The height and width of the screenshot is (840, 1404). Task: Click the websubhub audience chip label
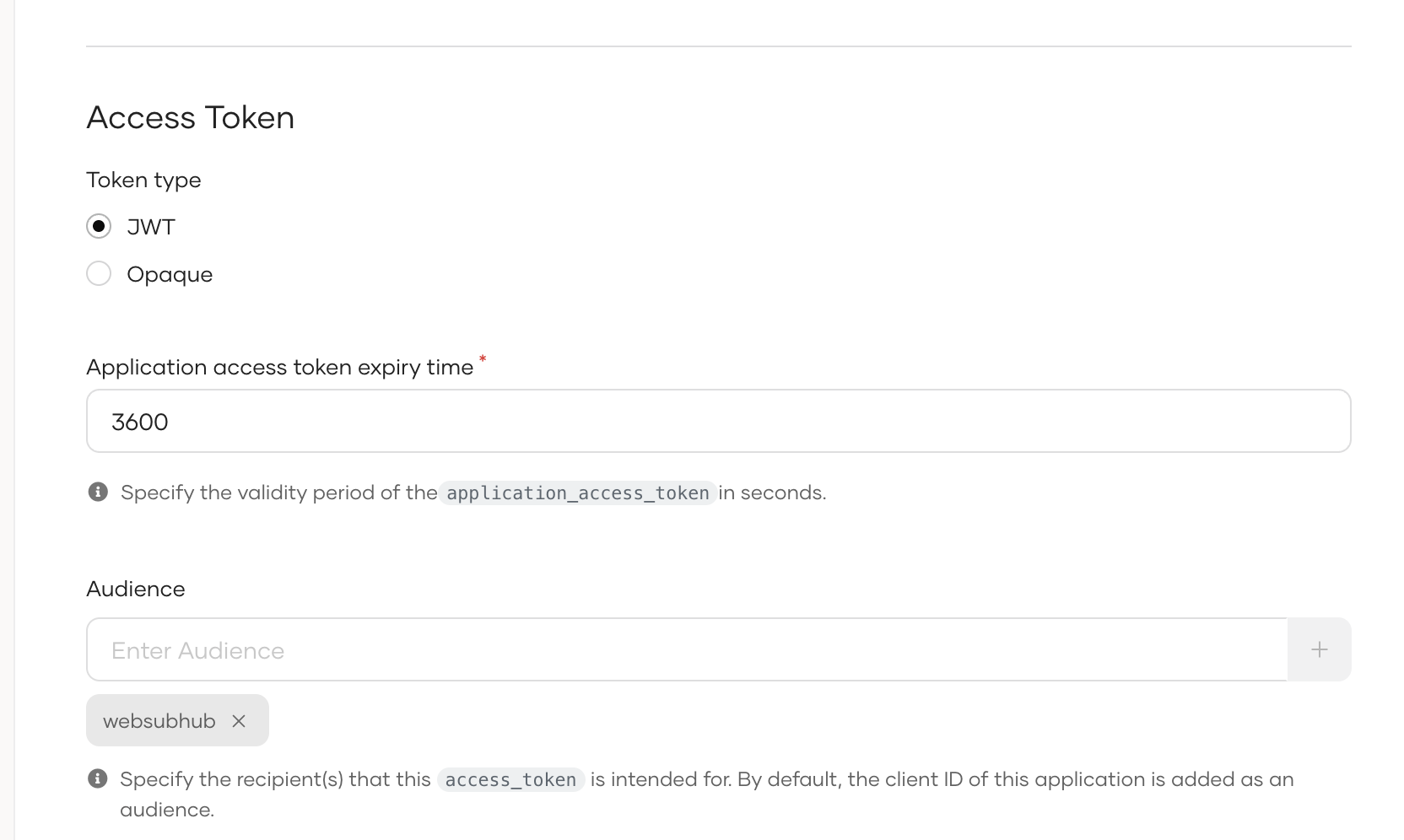pos(159,721)
